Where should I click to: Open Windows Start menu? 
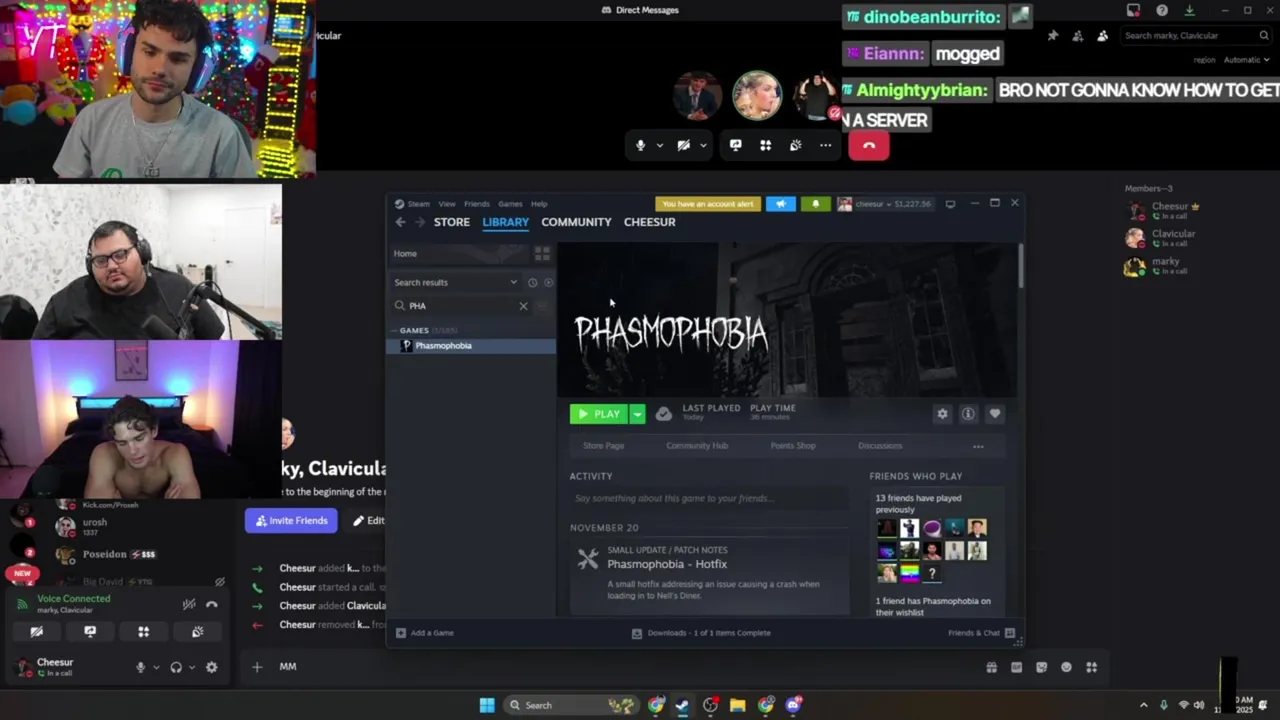click(x=487, y=705)
